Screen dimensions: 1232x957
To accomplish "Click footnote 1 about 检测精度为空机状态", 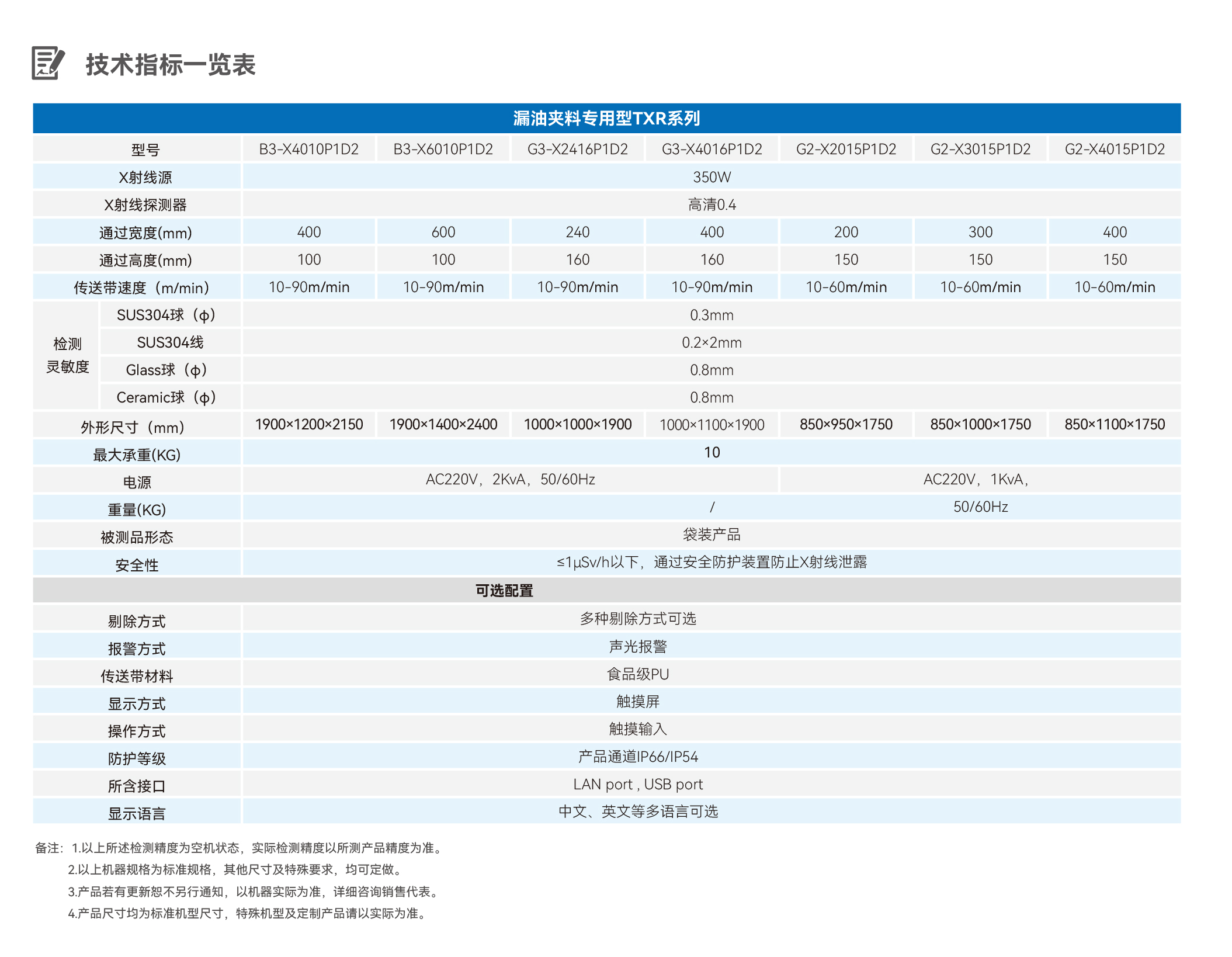I will tap(257, 848).
